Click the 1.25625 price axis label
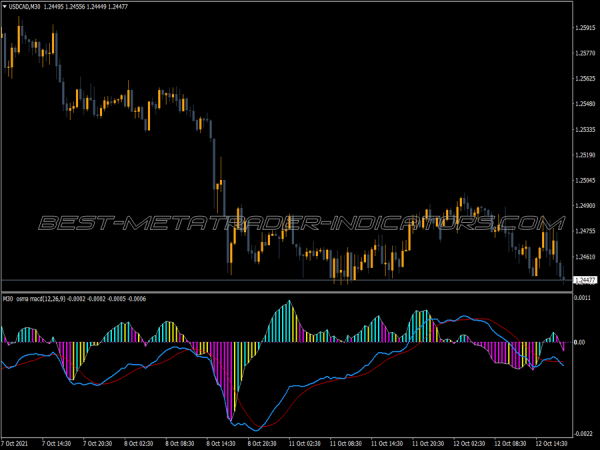The width and height of the screenshot is (600, 450). click(585, 78)
